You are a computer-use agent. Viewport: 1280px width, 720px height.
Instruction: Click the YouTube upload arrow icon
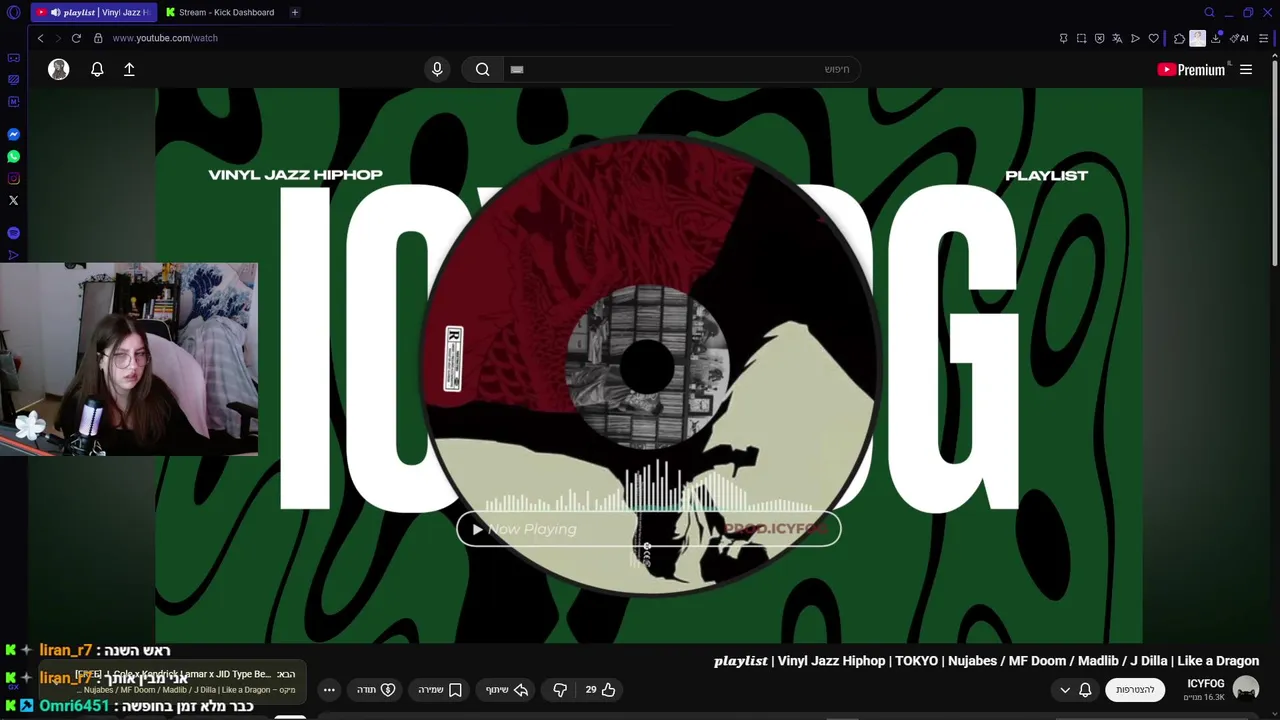tap(129, 69)
